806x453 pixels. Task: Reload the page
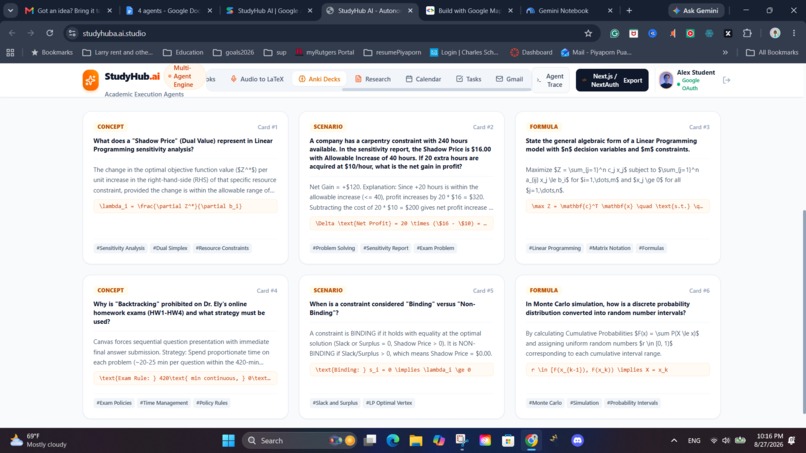click(49, 33)
